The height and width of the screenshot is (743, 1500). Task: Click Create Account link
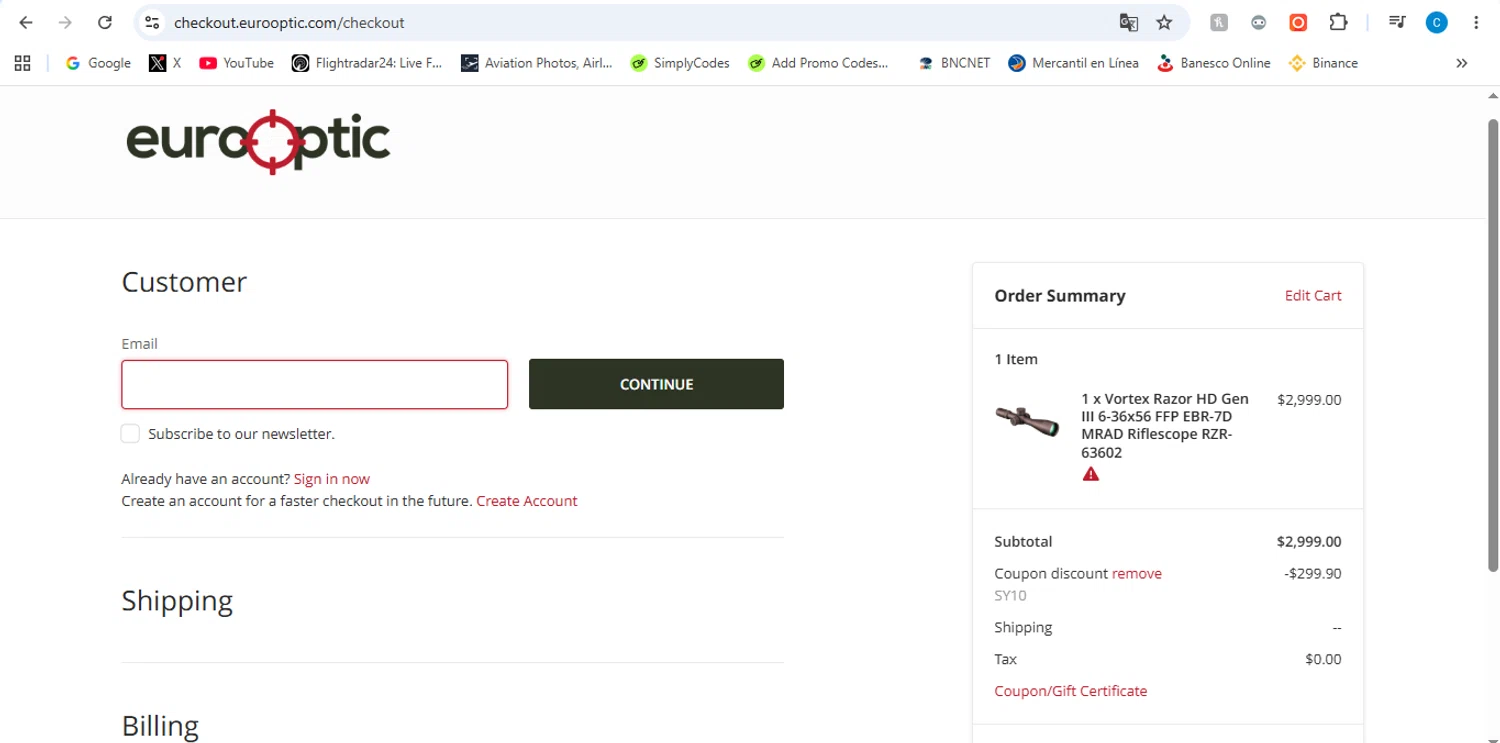coord(527,501)
